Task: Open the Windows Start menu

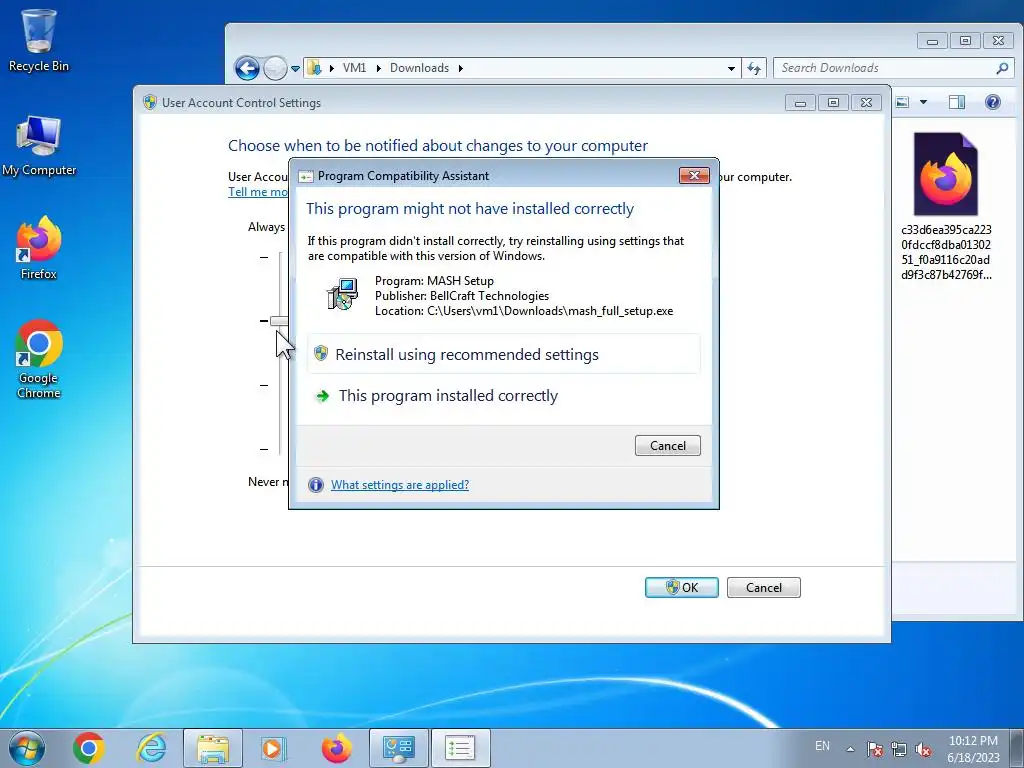Action: (27, 748)
